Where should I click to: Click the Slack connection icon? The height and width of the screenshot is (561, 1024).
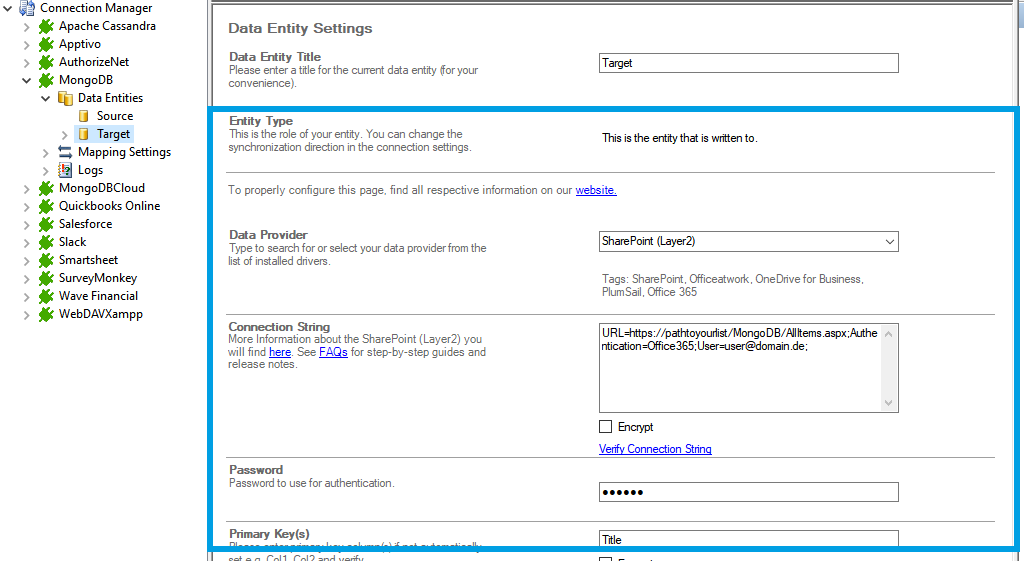tap(46, 242)
